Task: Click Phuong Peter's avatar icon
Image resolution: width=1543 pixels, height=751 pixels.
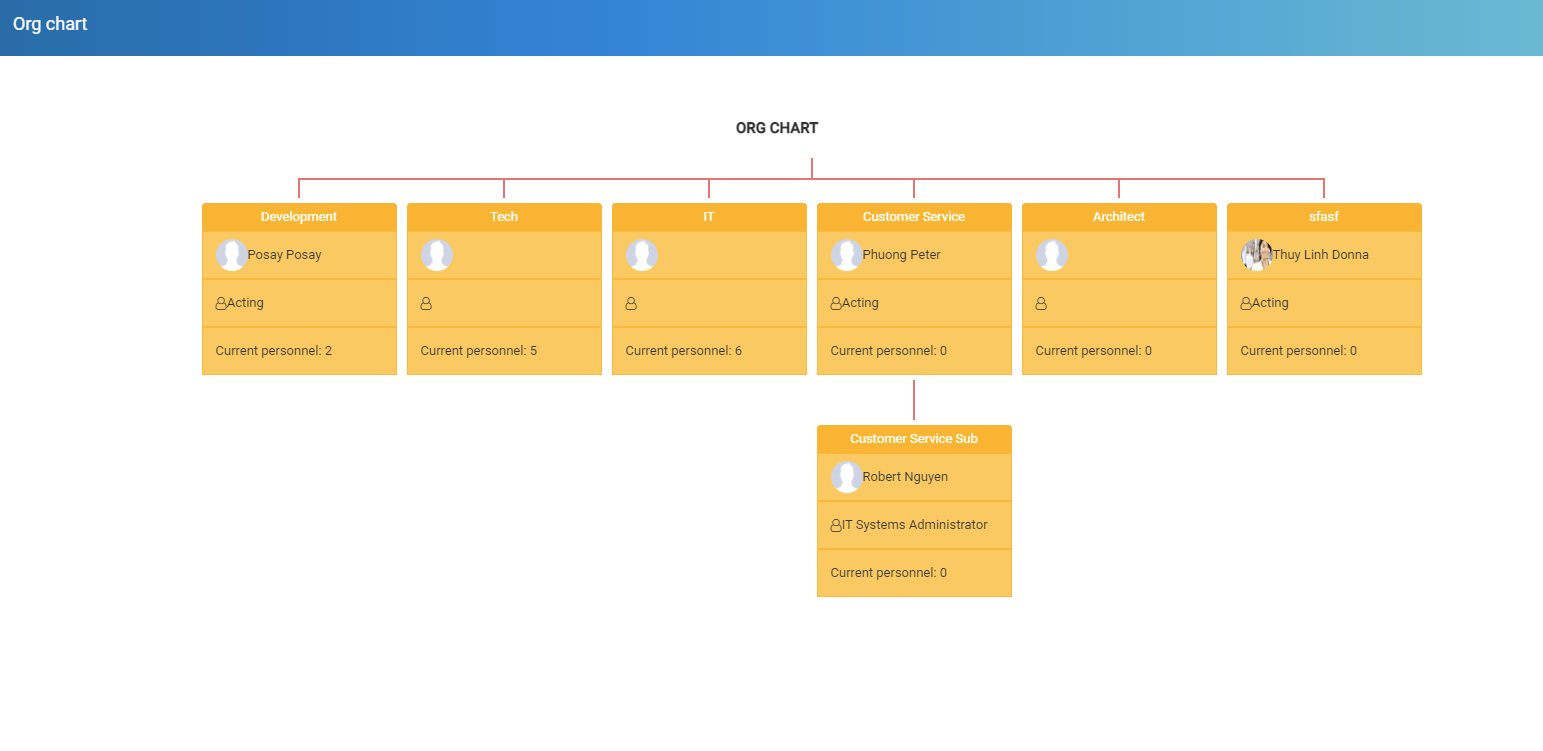Action: click(847, 255)
